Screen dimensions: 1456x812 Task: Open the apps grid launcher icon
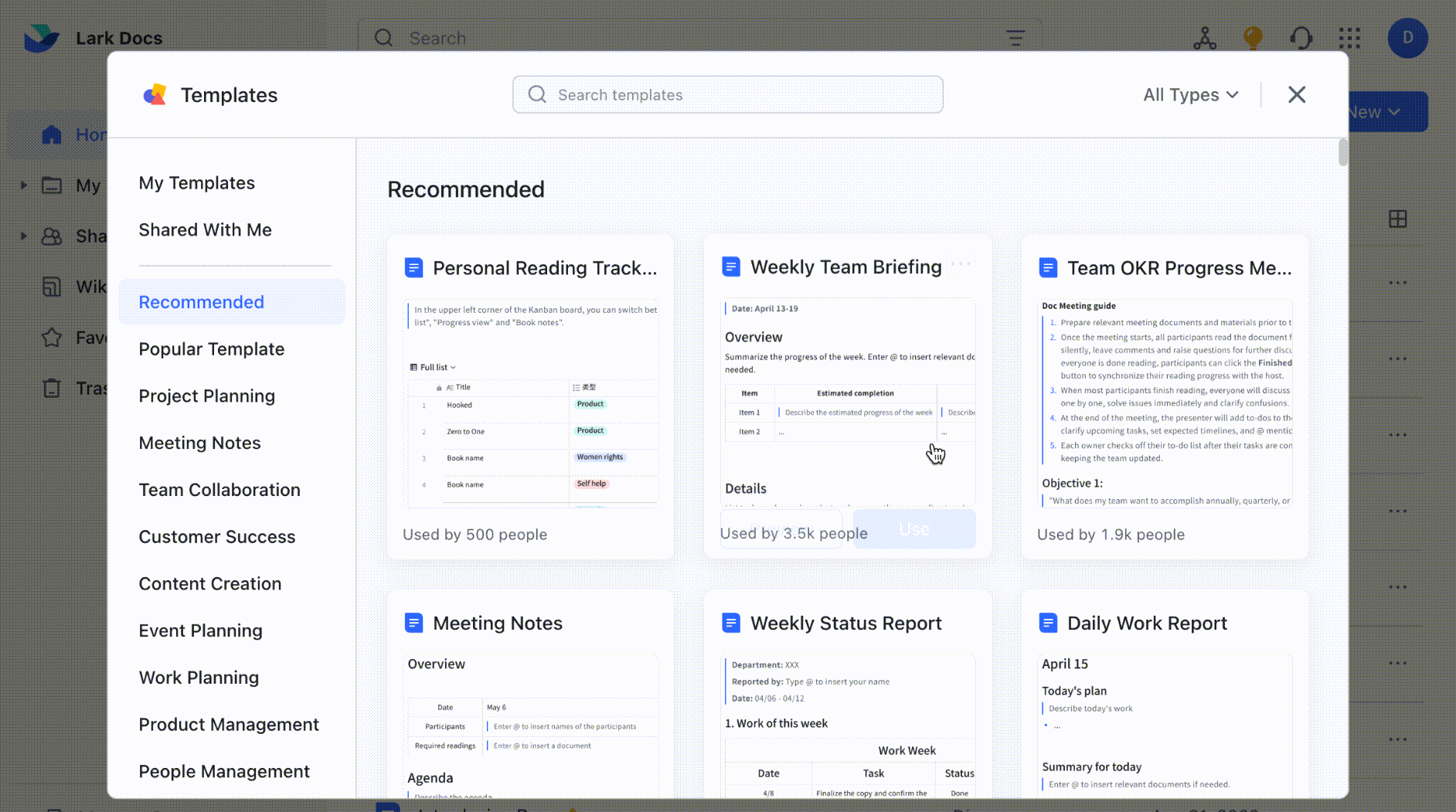[1349, 38]
